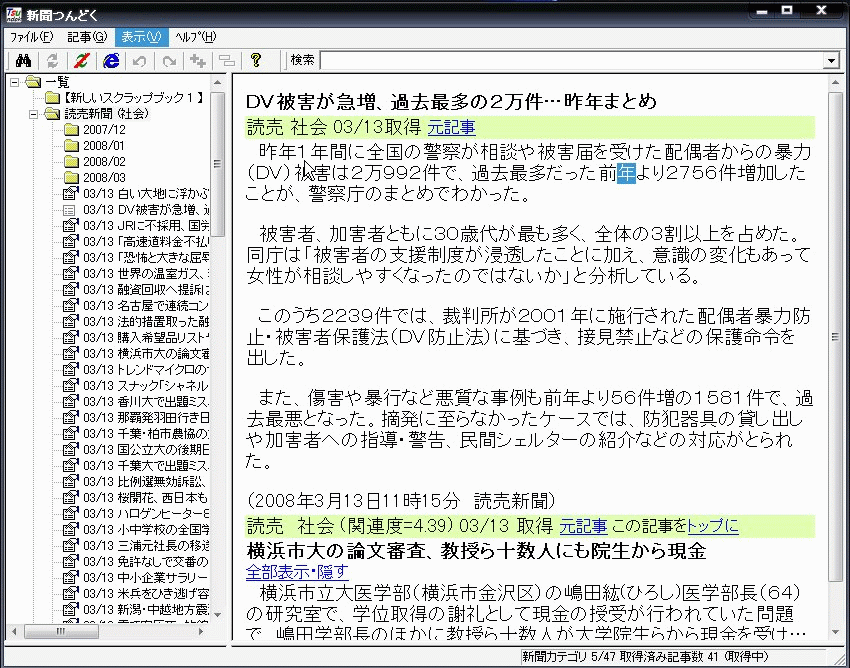Click the binoculars search icon in toolbar
Image resolution: width=850 pixels, height=668 pixels.
[23, 60]
